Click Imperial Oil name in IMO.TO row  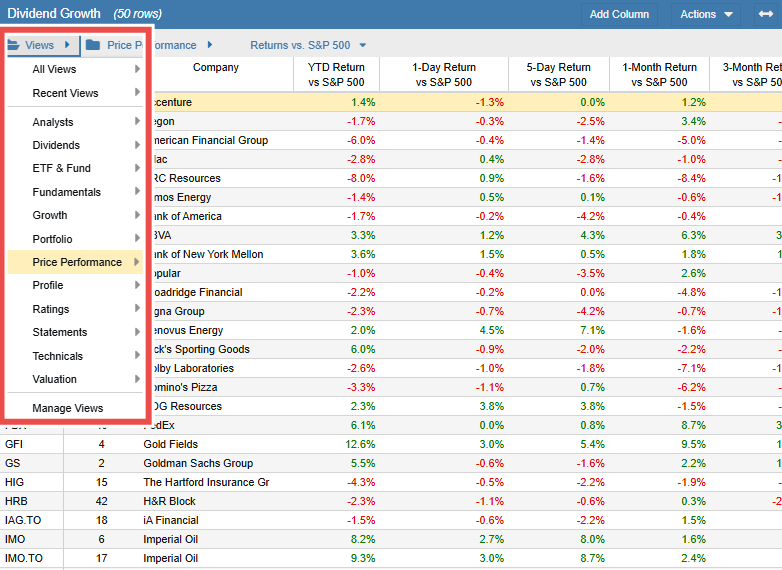pyautogui.click(x=171, y=558)
